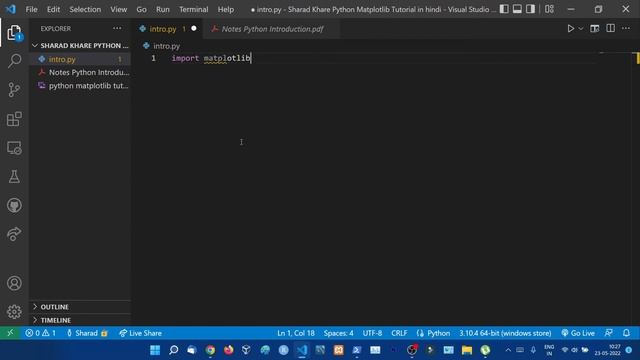
Task: Split the editor right
Action: (611, 29)
